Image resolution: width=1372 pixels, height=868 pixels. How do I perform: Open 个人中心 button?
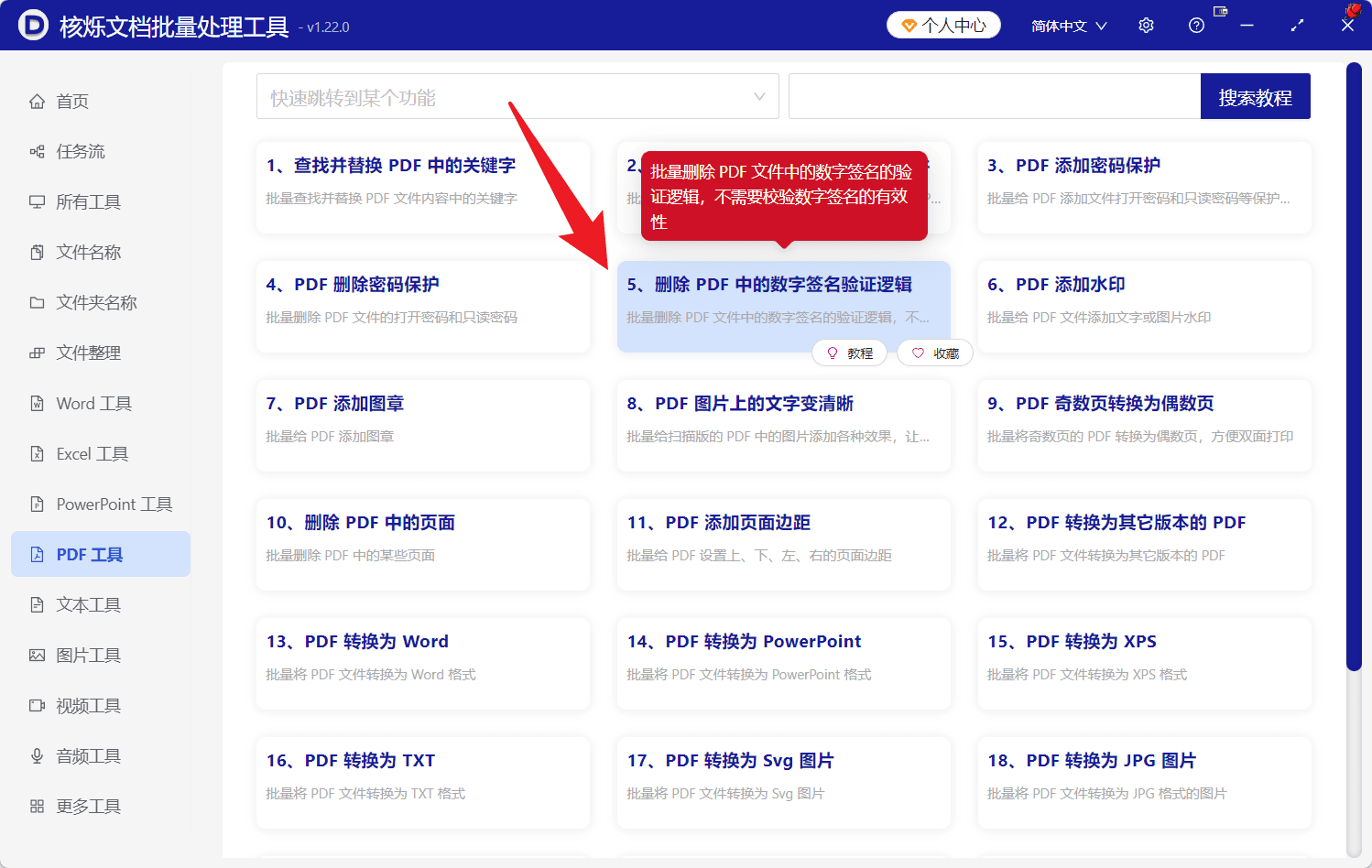[943, 26]
